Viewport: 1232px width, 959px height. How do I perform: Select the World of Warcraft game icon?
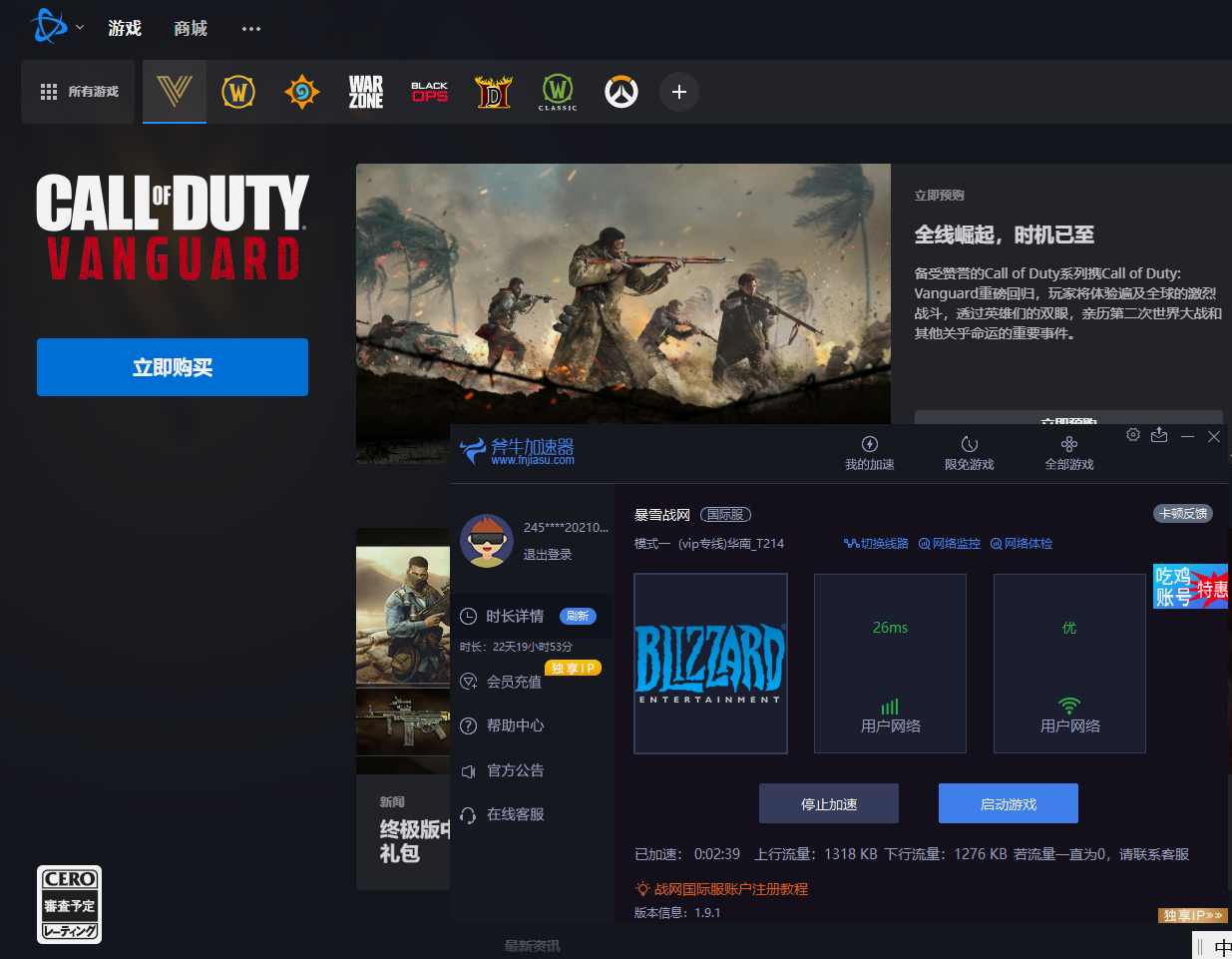pyautogui.click(x=238, y=92)
